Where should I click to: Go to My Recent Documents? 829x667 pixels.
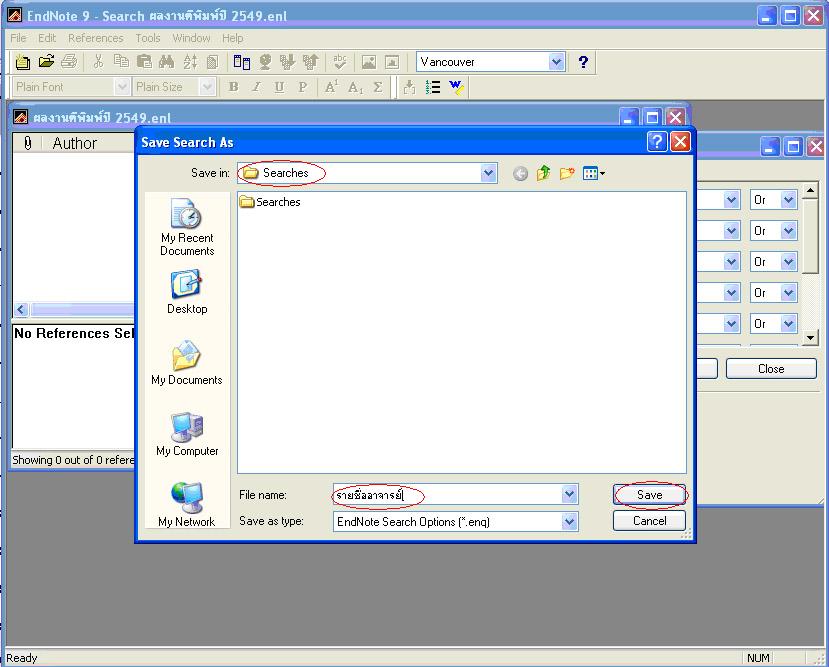(x=187, y=228)
